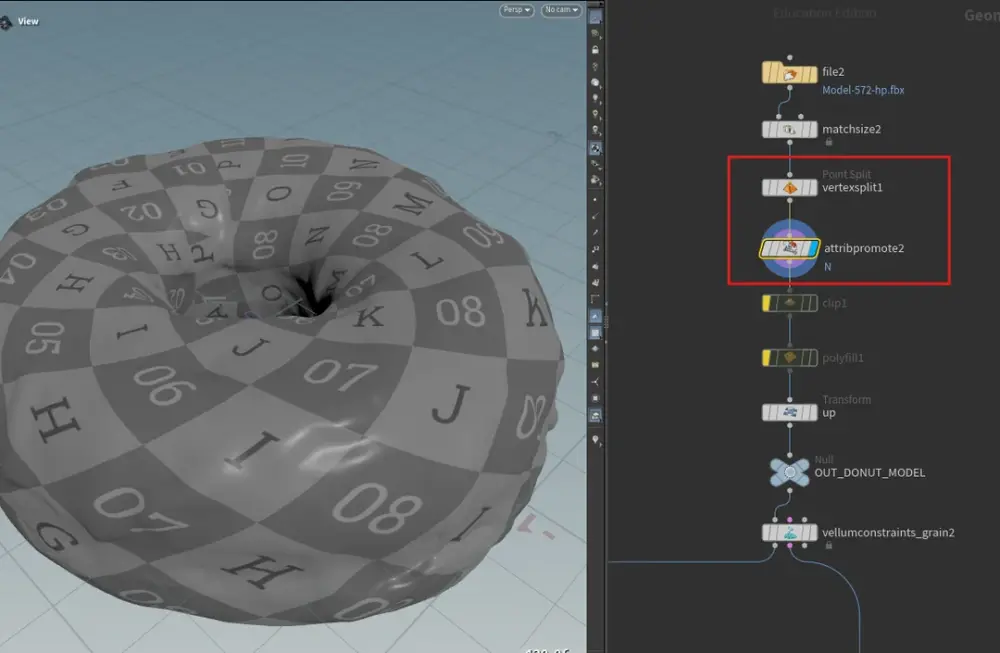Click the View pane label
1000x653 pixels.
click(28, 21)
